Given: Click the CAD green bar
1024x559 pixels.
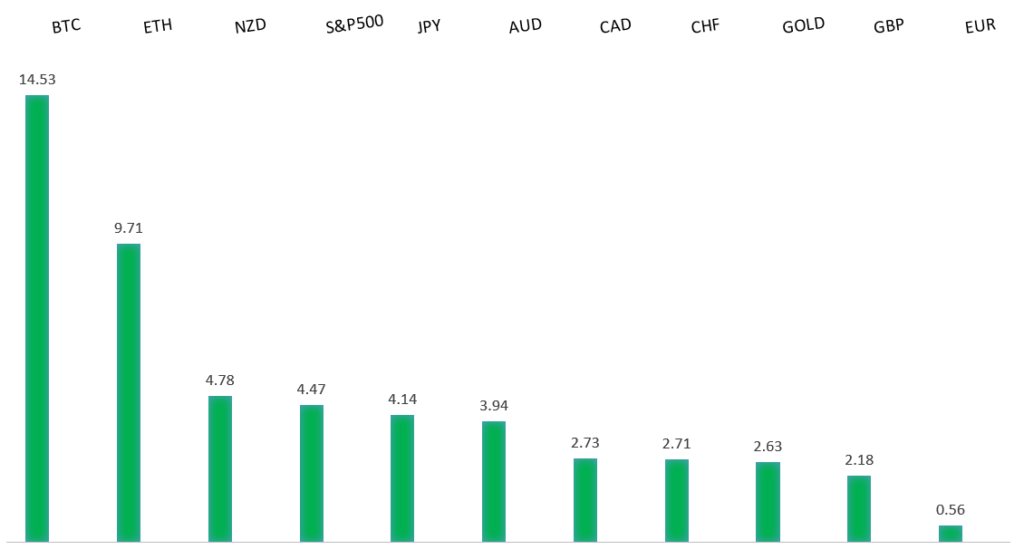Looking at the screenshot, I should pos(585,500).
